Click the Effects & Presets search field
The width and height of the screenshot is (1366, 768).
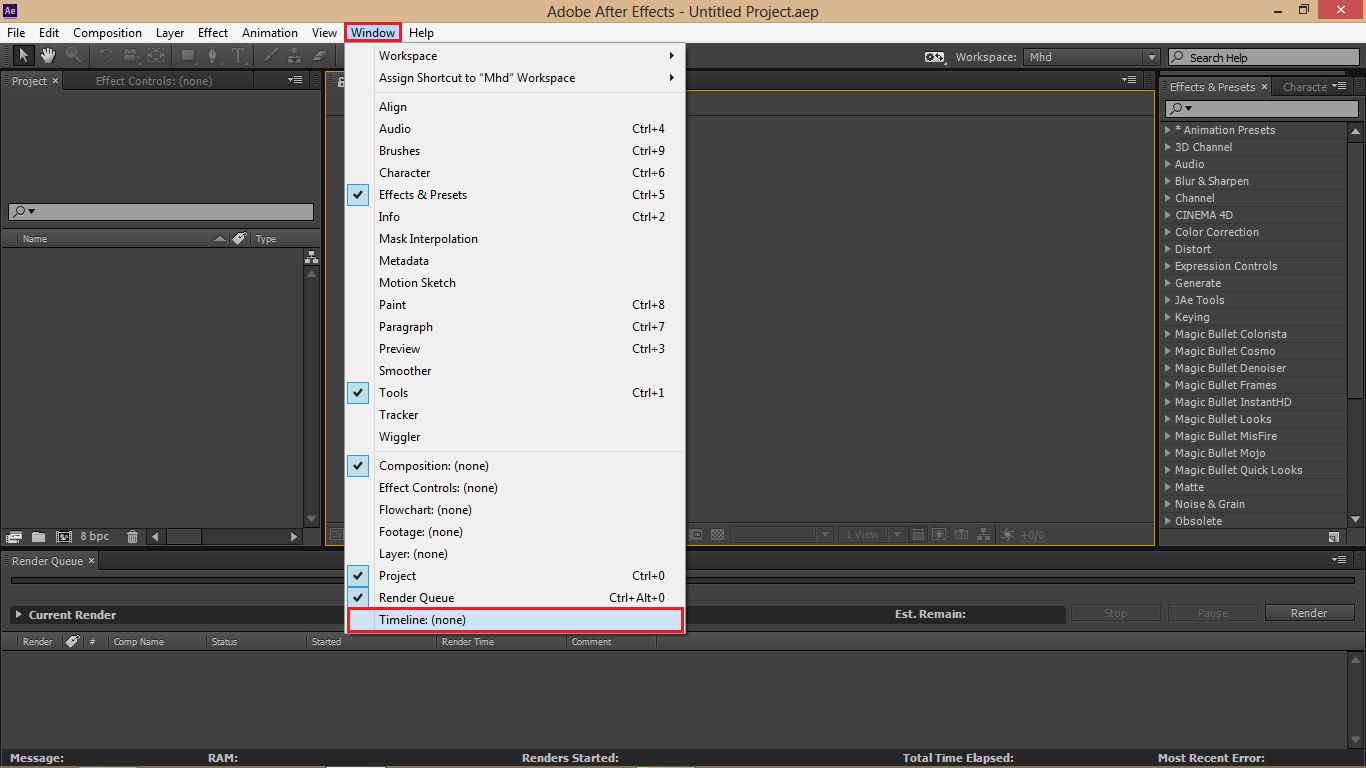(1263, 108)
